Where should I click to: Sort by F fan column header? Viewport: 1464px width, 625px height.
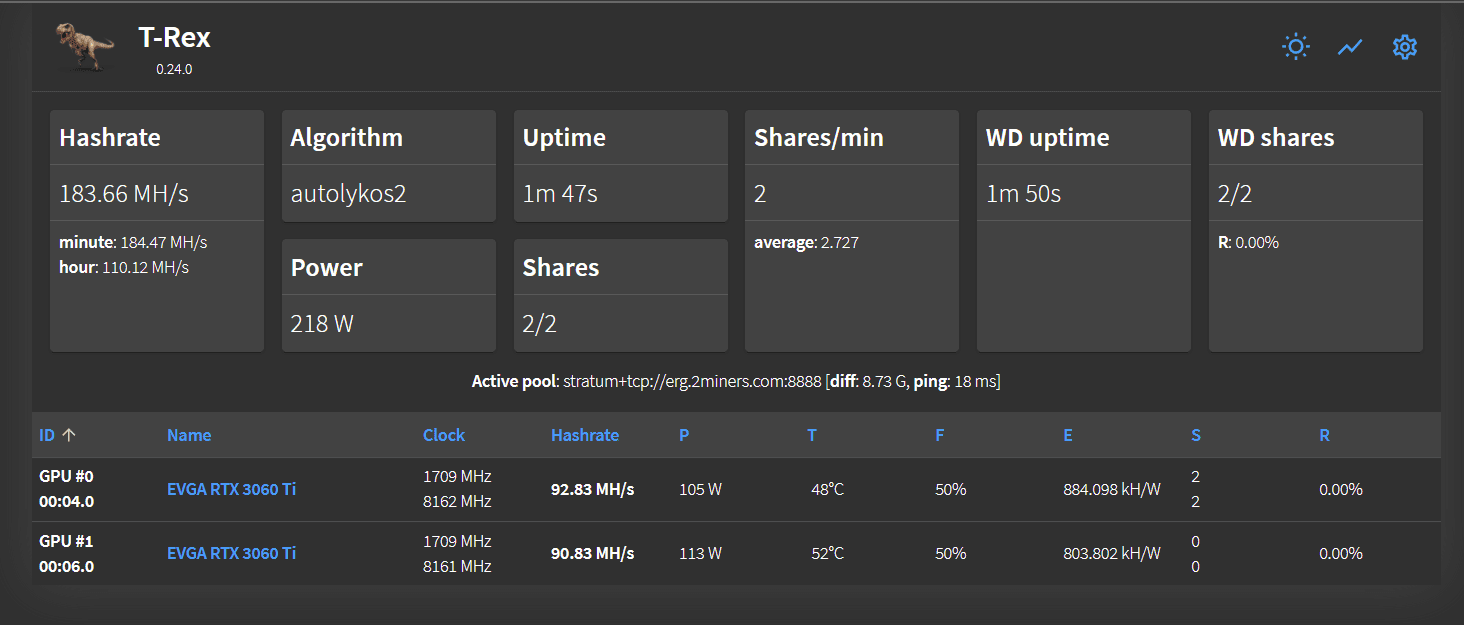[940, 435]
